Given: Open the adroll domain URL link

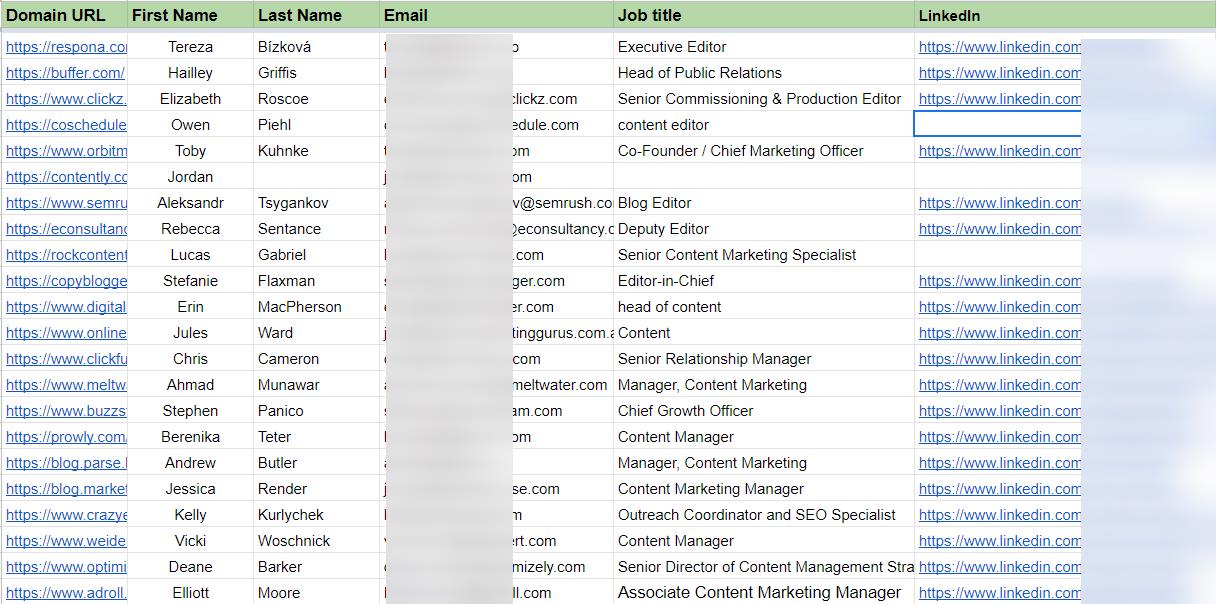Looking at the screenshot, I should tap(66, 593).
